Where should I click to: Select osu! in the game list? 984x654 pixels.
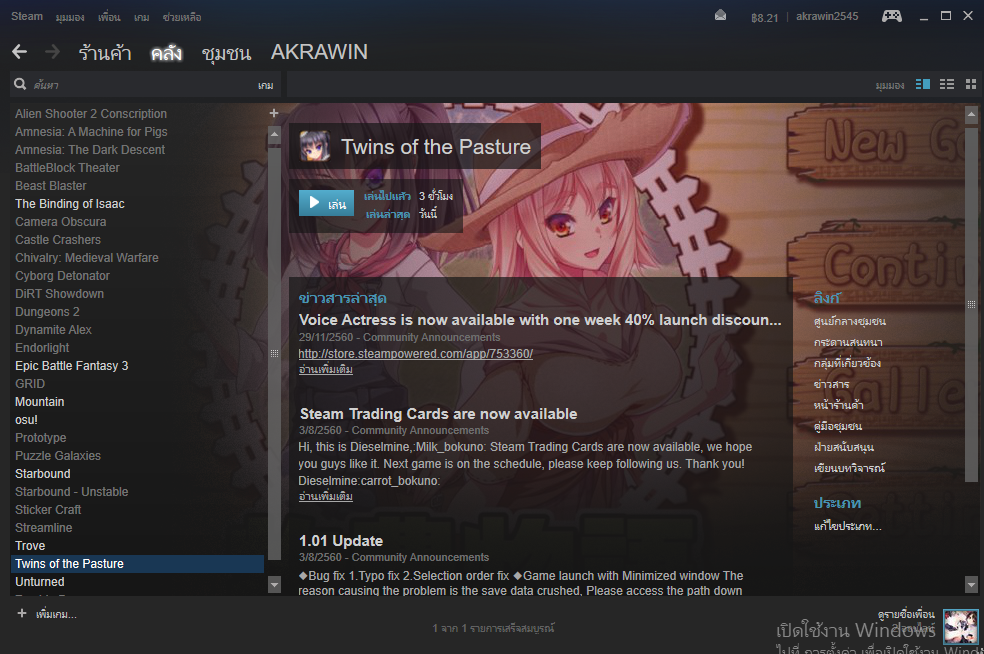26,419
